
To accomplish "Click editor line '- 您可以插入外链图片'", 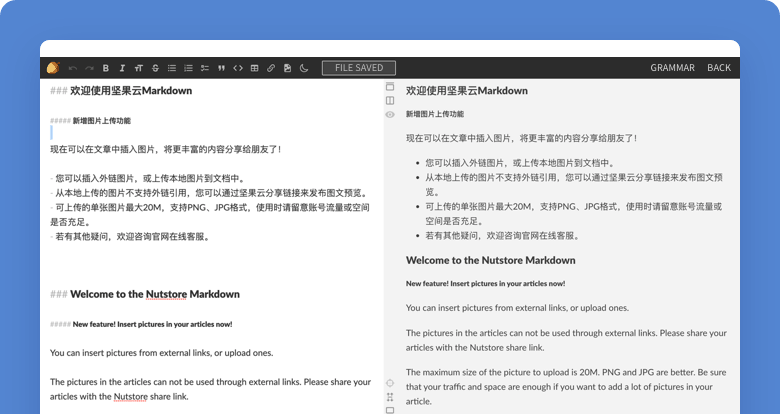I will point(148,178).
